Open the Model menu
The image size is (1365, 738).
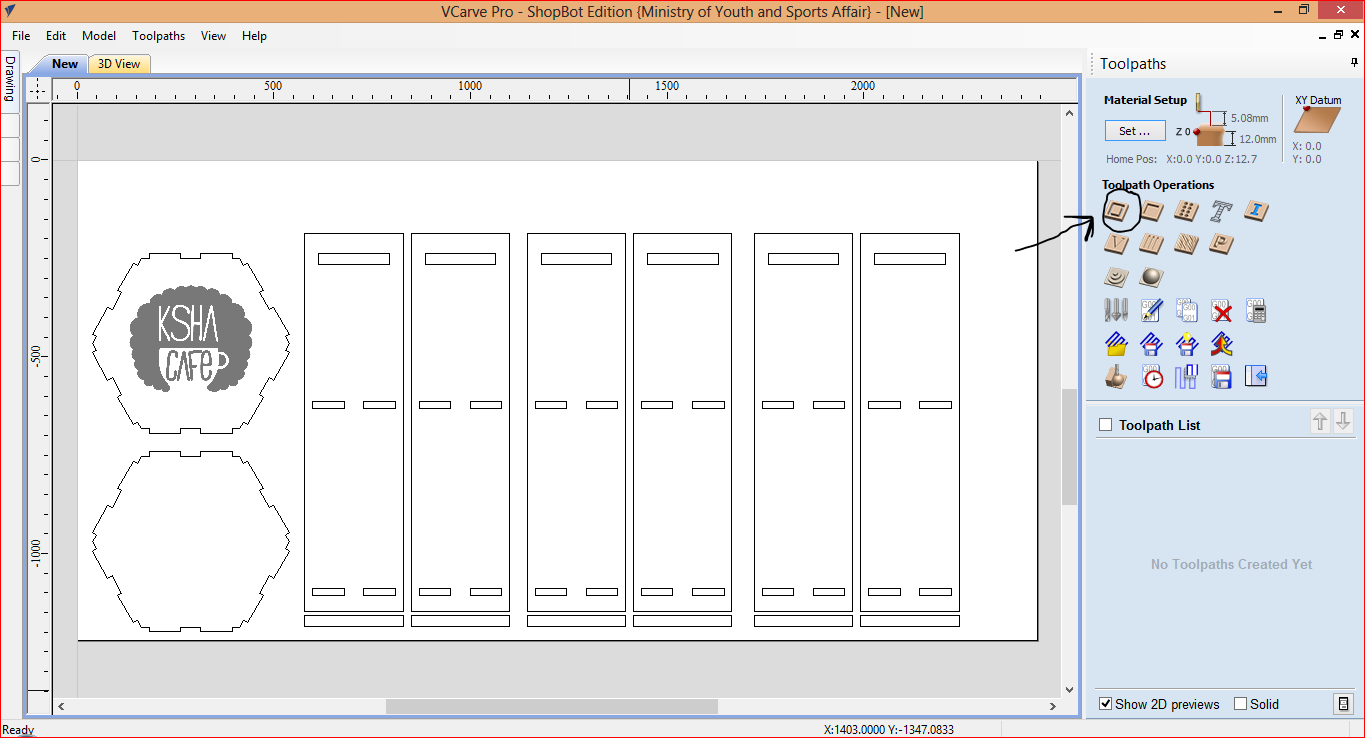point(99,36)
